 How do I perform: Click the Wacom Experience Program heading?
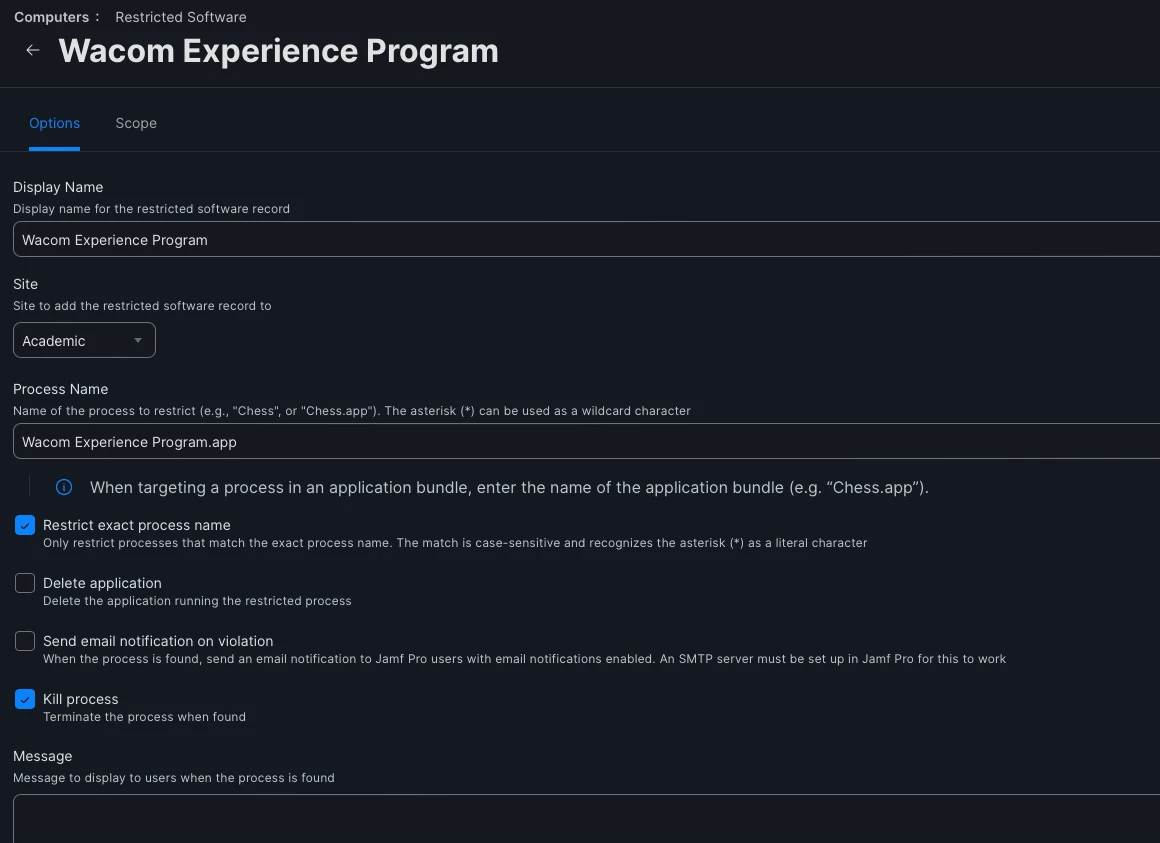click(x=279, y=51)
